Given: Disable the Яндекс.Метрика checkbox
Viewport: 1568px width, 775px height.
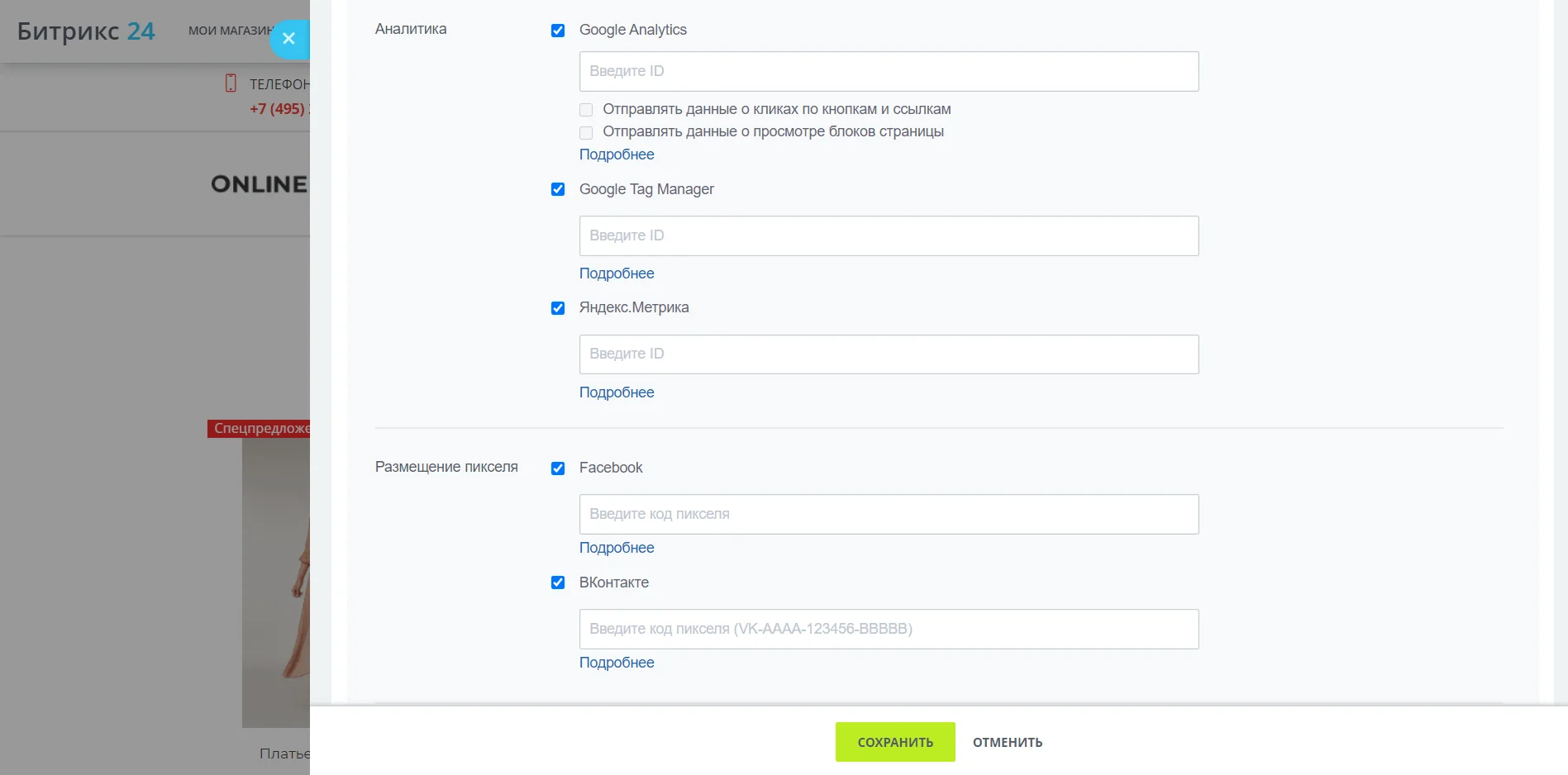Looking at the screenshot, I should (x=558, y=308).
